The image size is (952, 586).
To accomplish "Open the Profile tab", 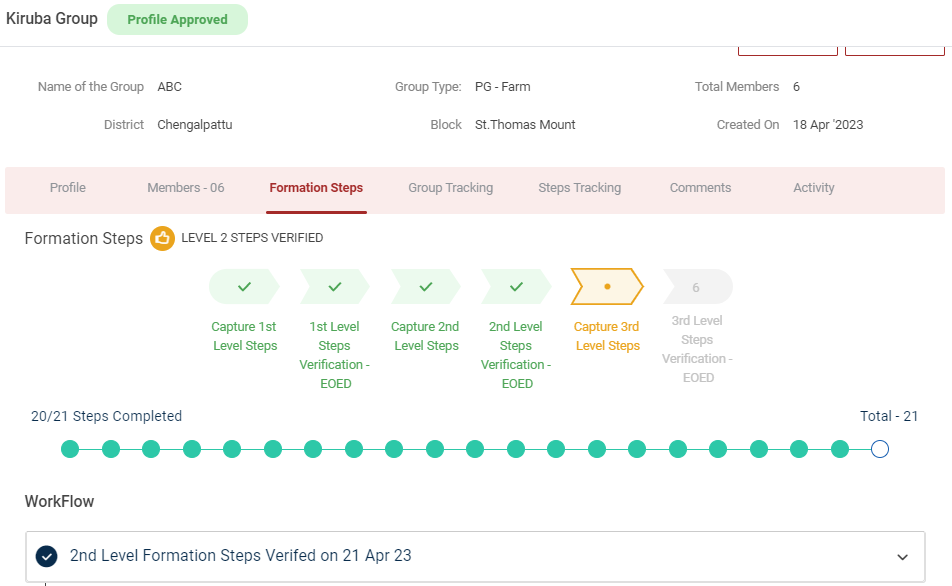I will click(68, 188).
